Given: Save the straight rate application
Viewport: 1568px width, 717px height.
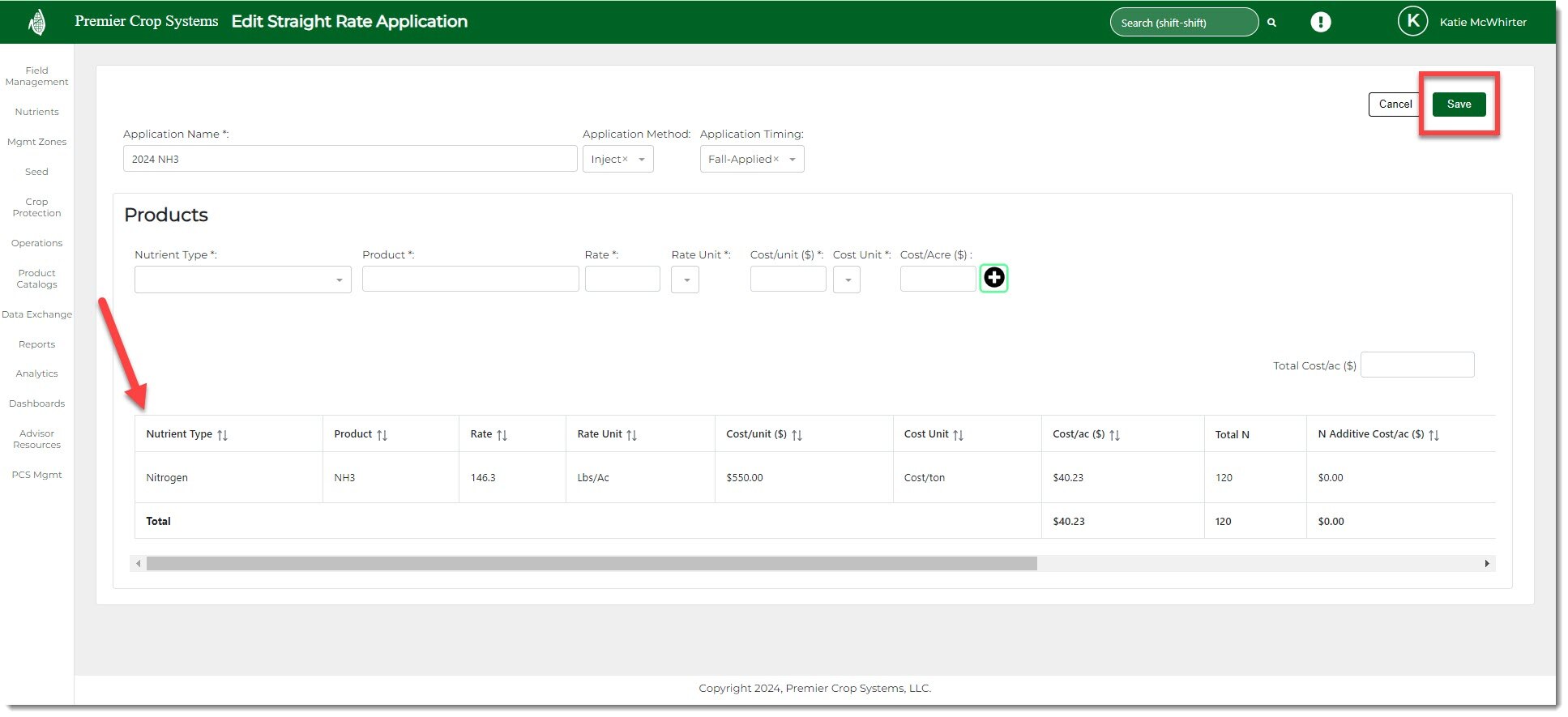Looking at the screenshot, I should (1459, 105).
